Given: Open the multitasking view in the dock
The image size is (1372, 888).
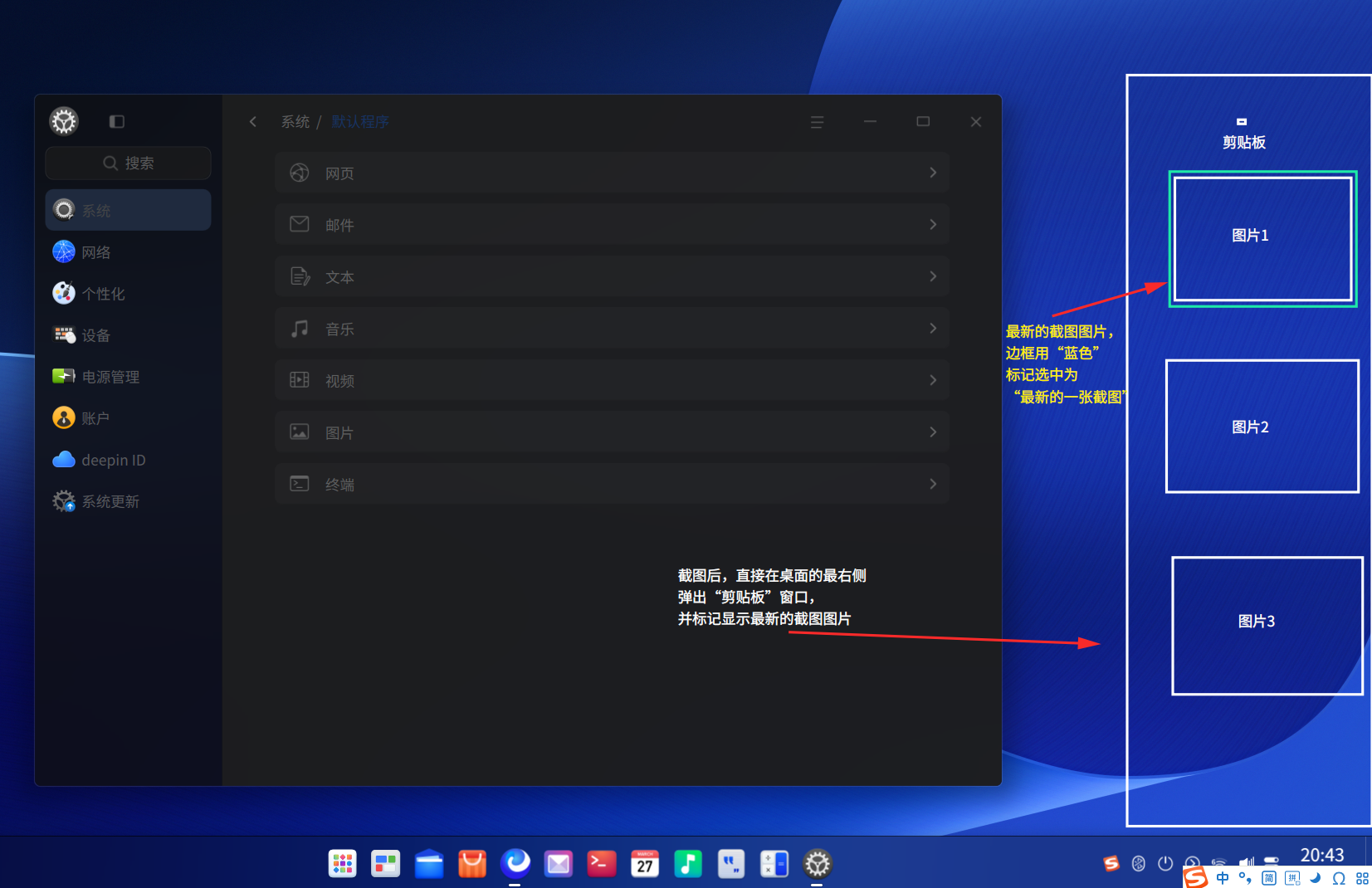Looking at the screenshot, I should click(x=386, y=864).
